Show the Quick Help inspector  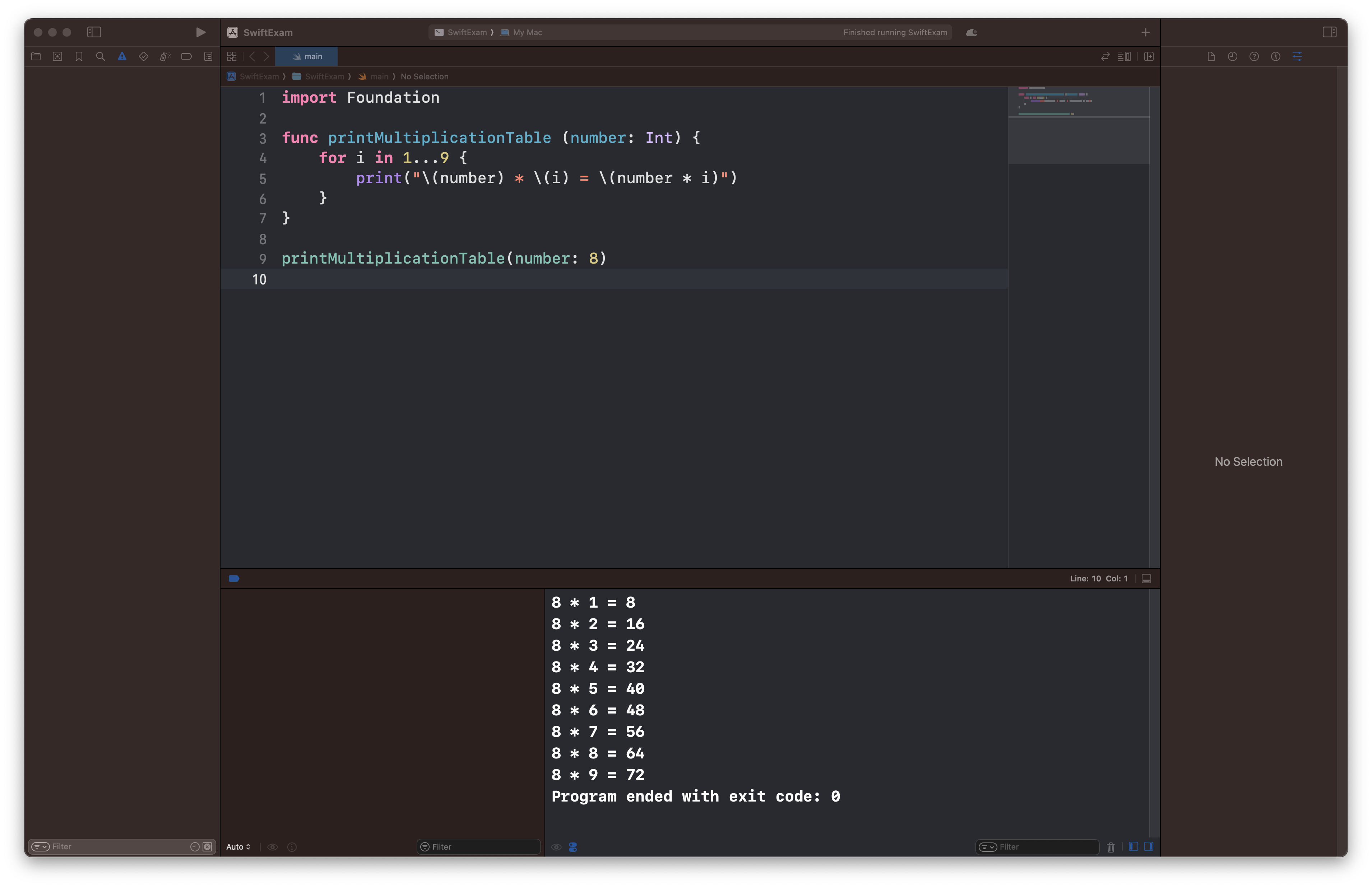(1254, 56)
